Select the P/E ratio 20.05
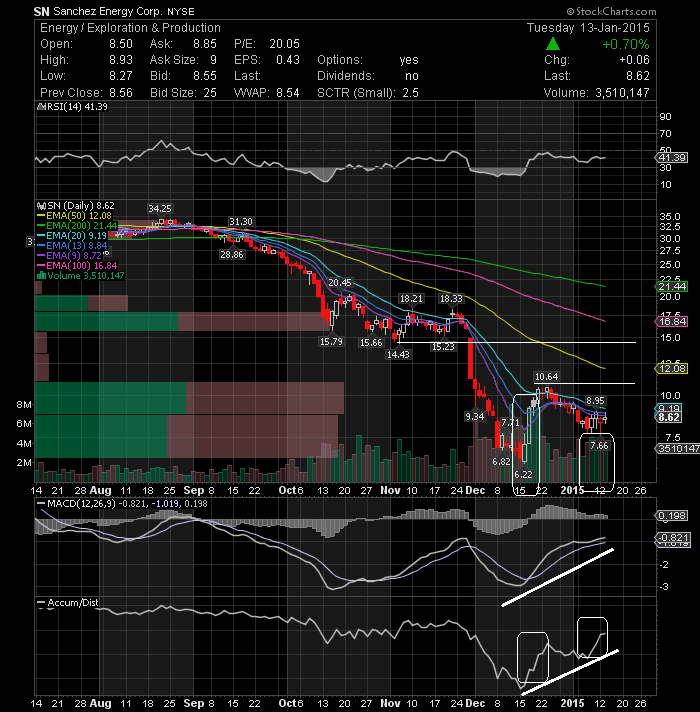The height and width of the screenshot is (712, 700). click(285, 44)
